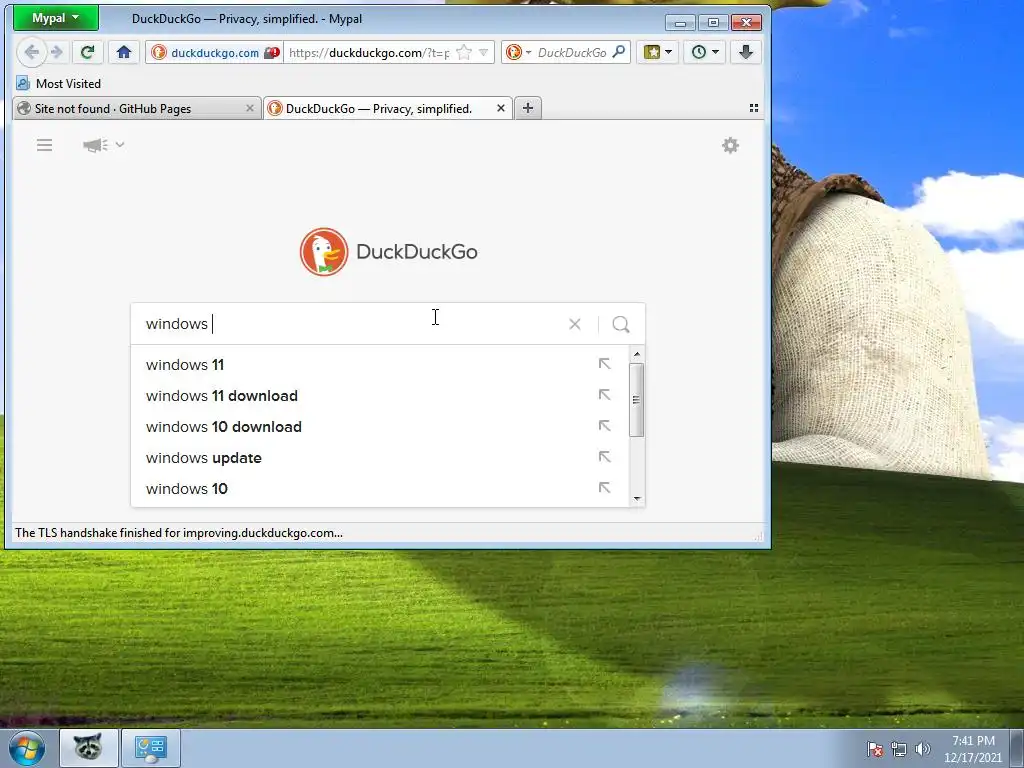Close the Site not found tab
The width and height of the screenshot is (1024, 768).
pyautogui.click(x=249, y=108)
